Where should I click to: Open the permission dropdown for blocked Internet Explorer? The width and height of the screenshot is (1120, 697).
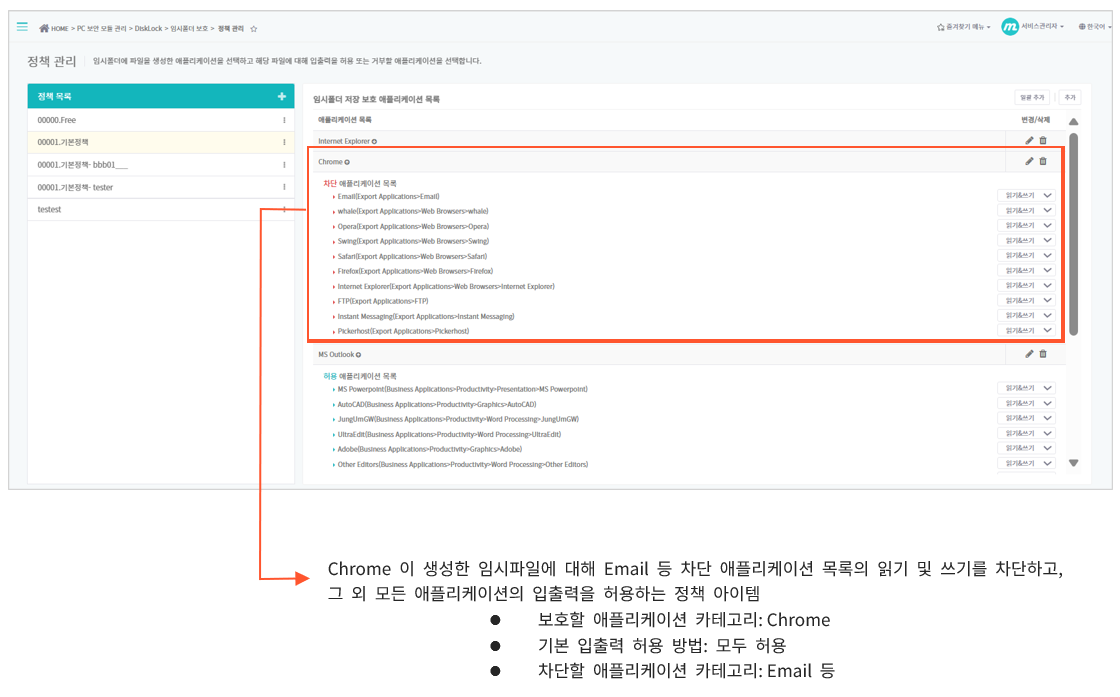[x=1026, y=286]
